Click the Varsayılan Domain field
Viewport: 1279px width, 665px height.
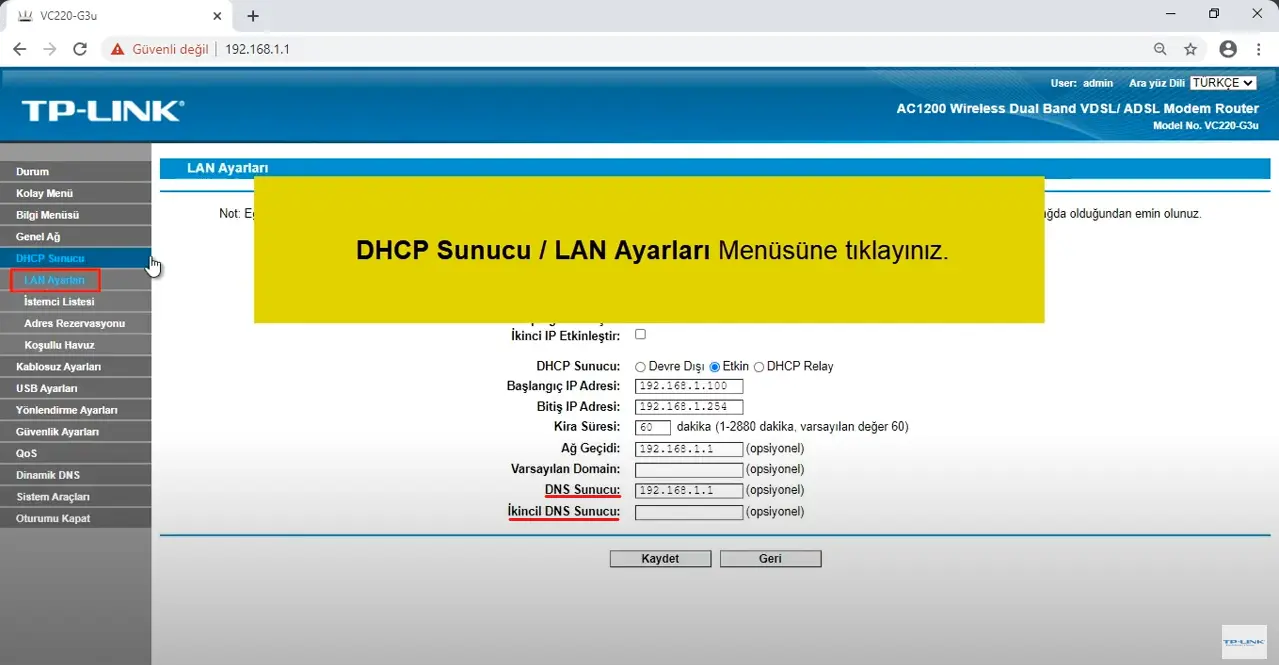coord(689,470)
